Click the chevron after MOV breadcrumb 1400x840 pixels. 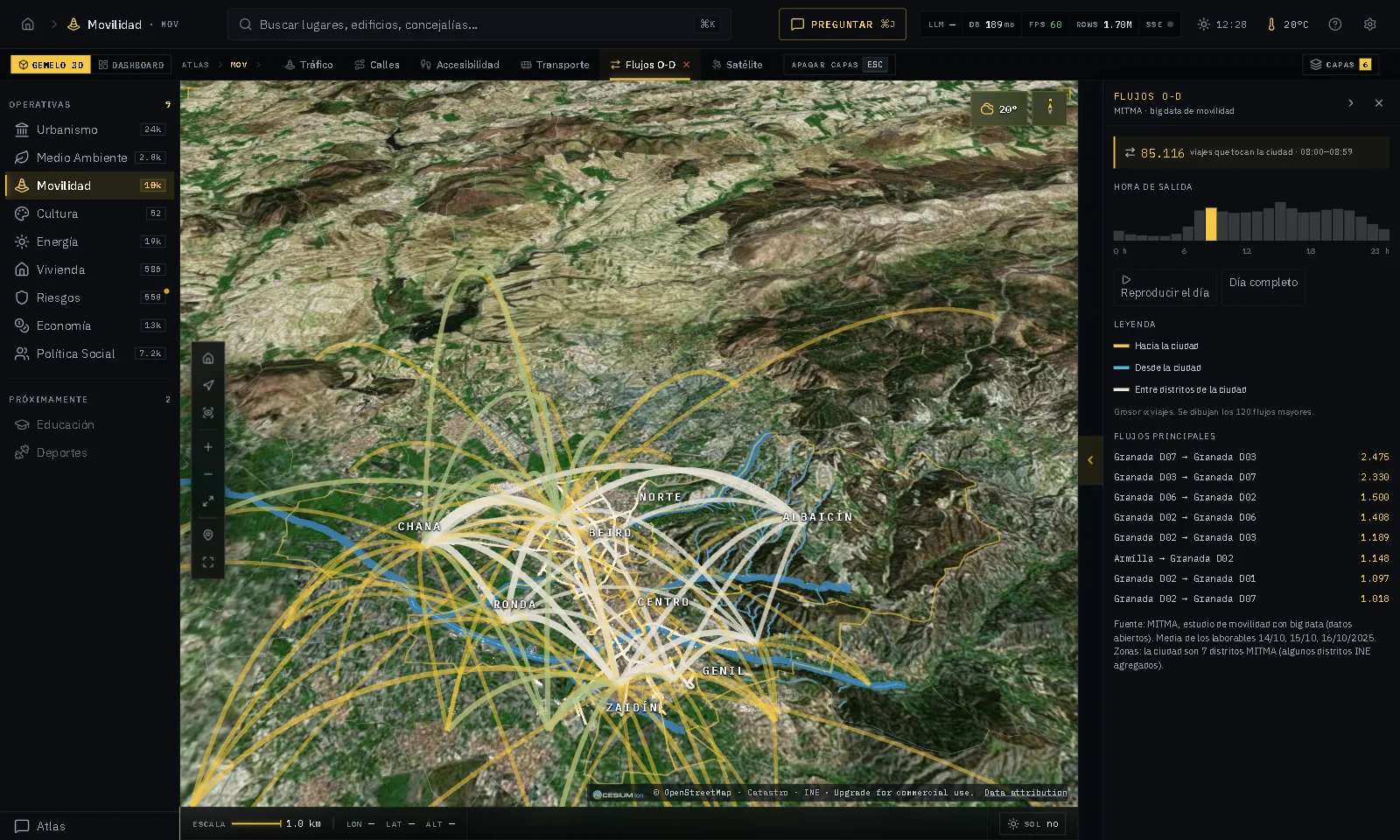pyautogui.click(x=261, y=65)
